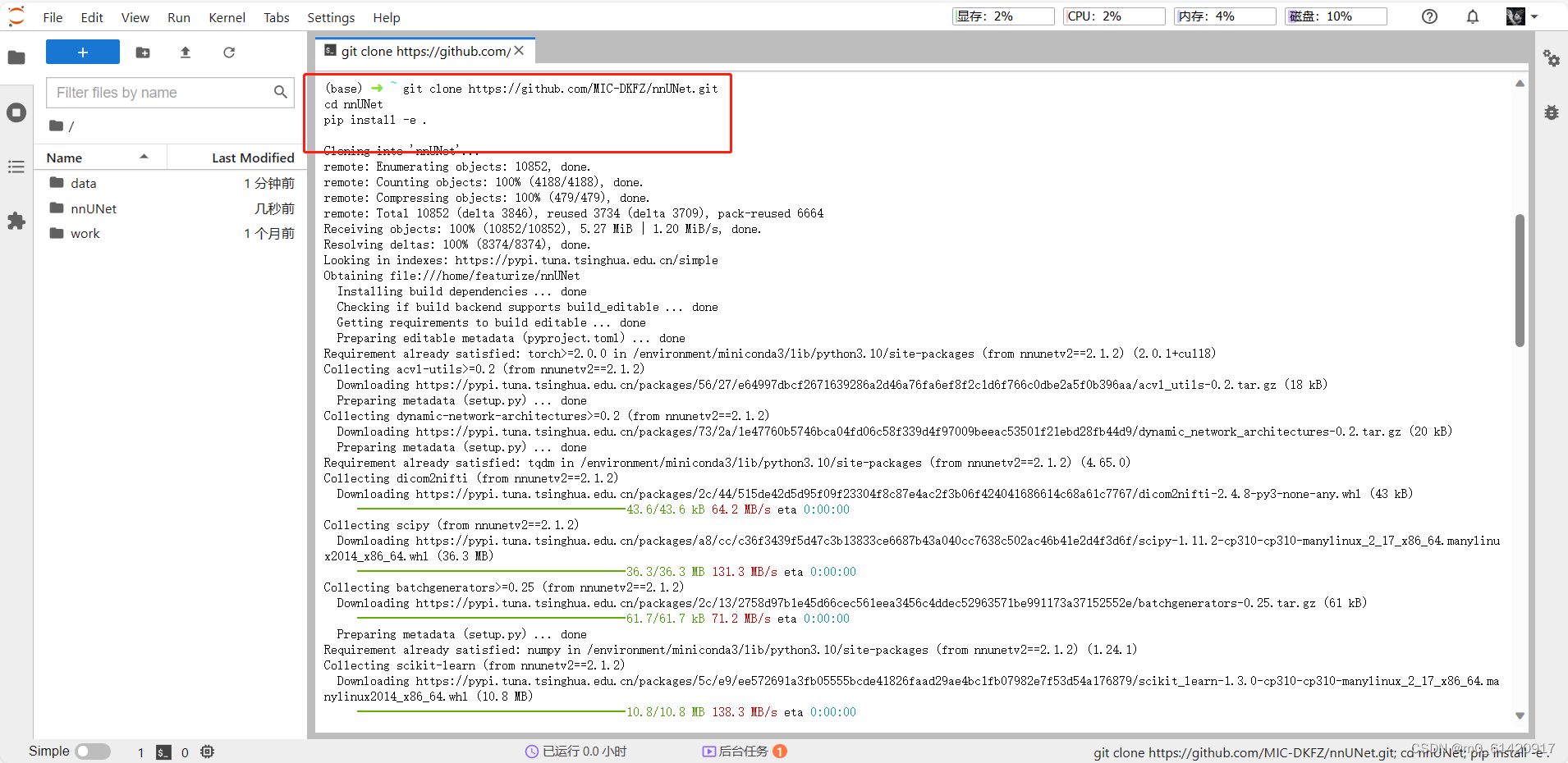Create a new folder with the toolbar icon

143,53
